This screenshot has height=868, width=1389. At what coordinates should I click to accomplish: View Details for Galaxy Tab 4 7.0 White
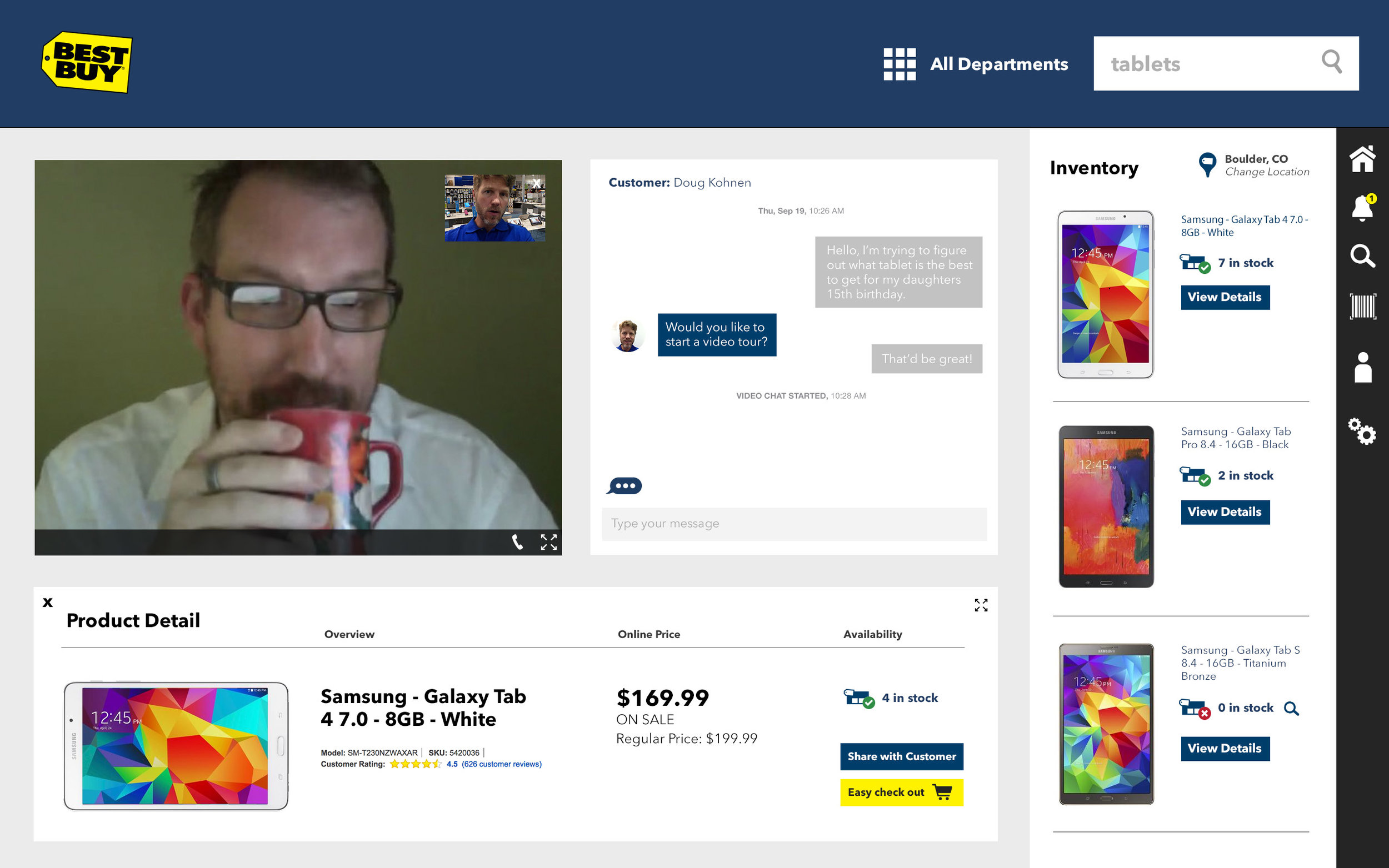pos(1225,297)
